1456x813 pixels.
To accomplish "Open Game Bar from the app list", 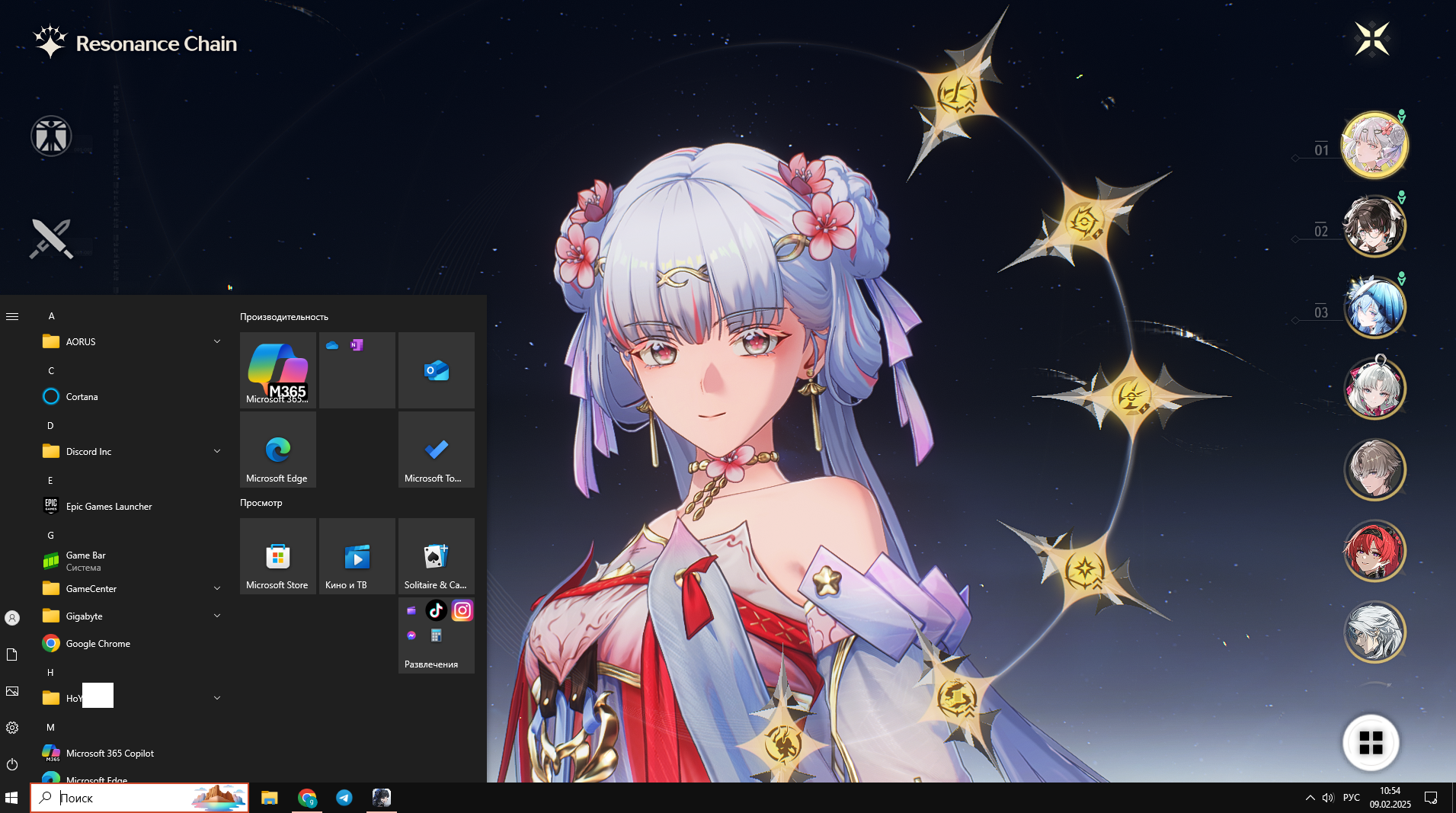I will [x=131, y=562].
